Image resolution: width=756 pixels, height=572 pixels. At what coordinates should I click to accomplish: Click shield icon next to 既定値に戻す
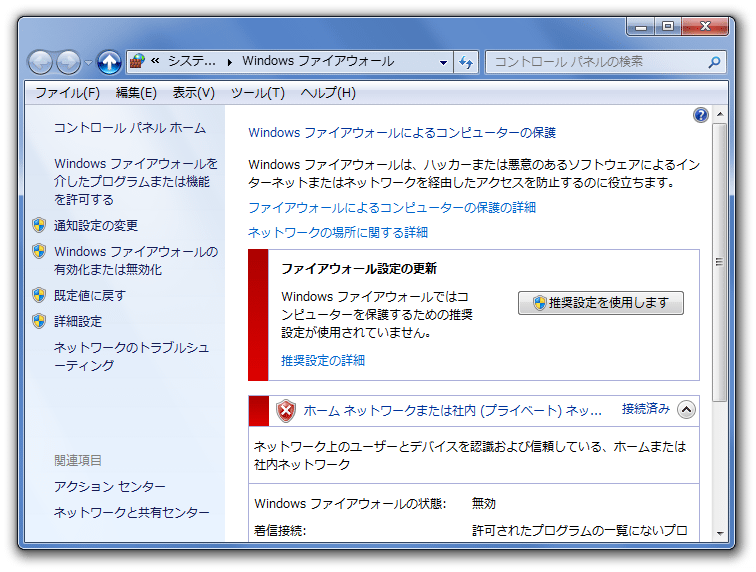(39, 295)
